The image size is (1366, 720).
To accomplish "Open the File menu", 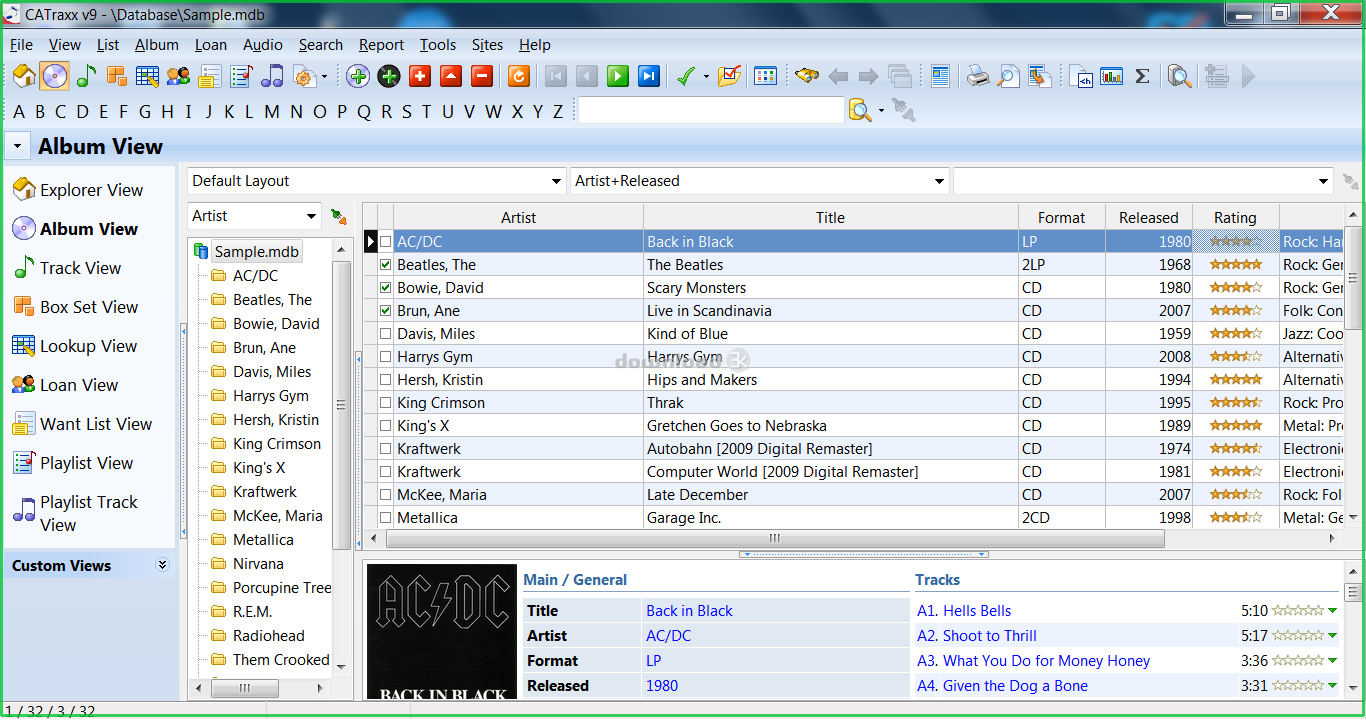I will tap(21, 45).
